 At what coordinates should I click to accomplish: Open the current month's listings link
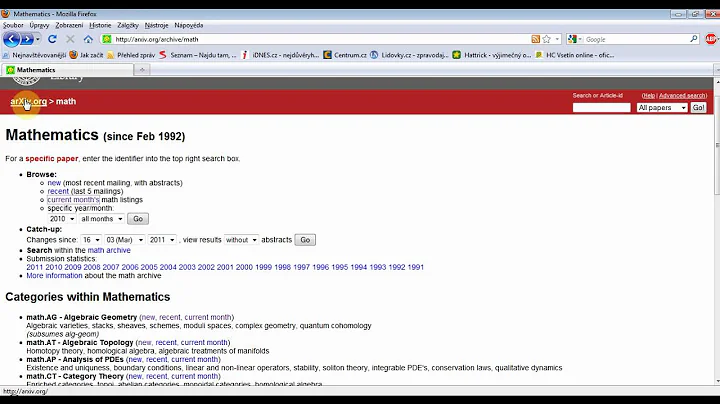(x=73, y=200)
